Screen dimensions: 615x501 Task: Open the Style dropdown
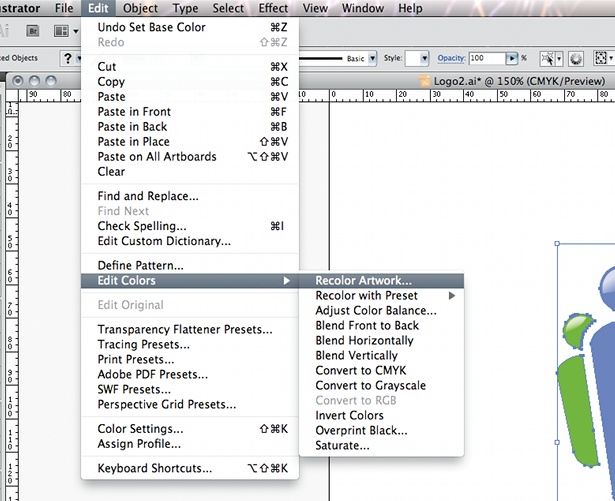pos(417,58)
